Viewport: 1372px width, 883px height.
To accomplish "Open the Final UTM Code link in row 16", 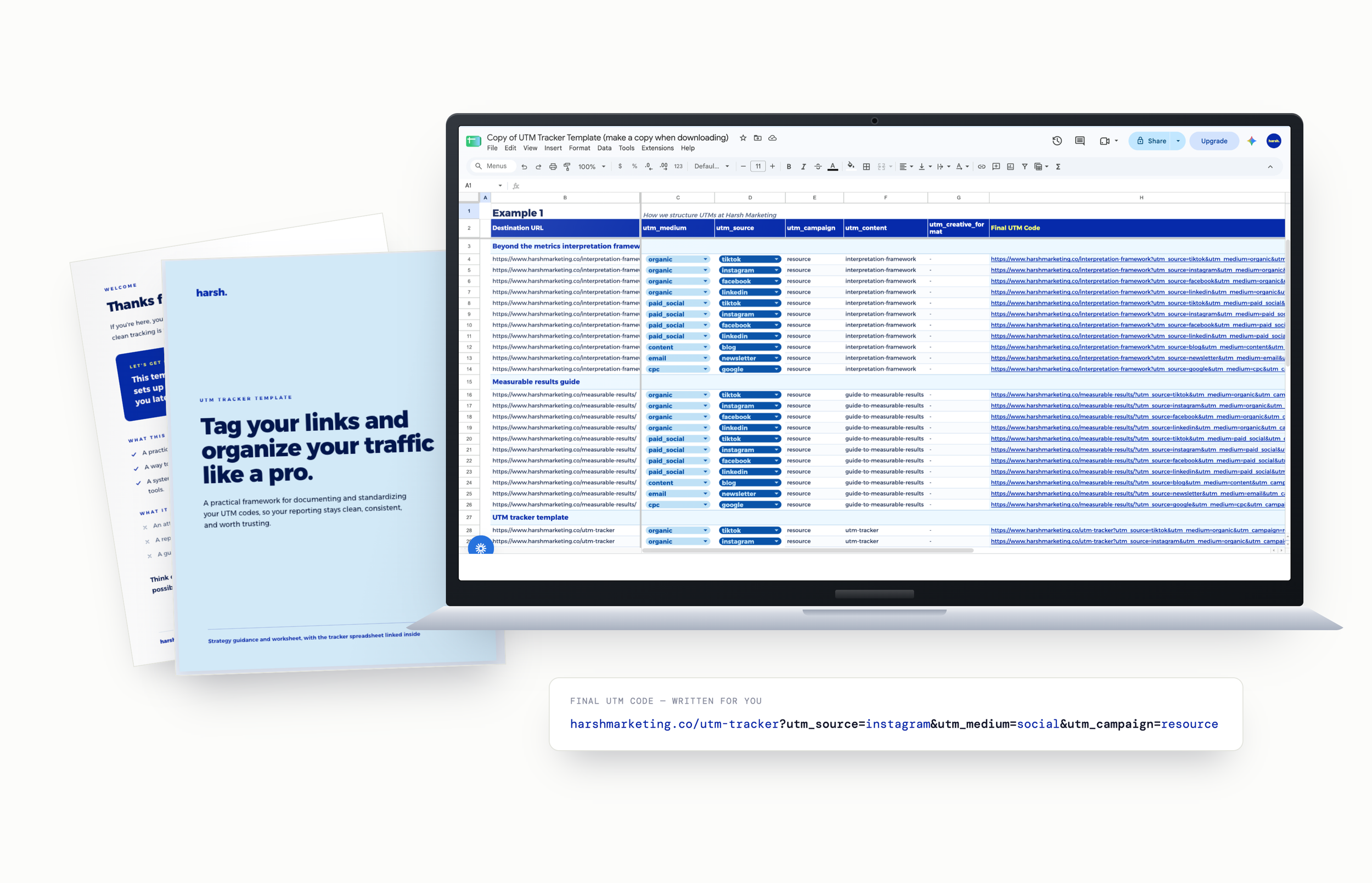I will [x=1137, y=395].
